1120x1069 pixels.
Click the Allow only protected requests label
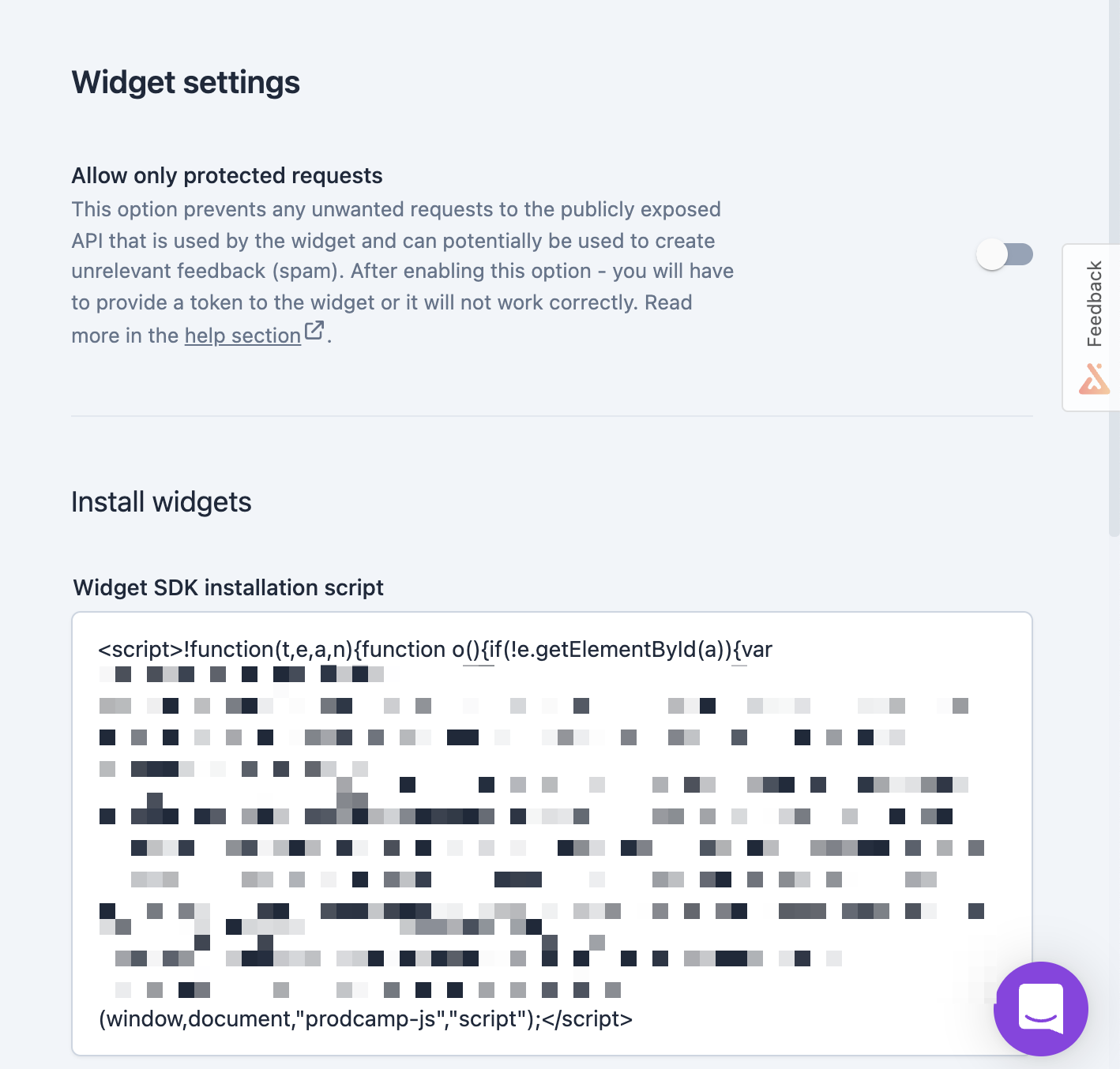227,175
